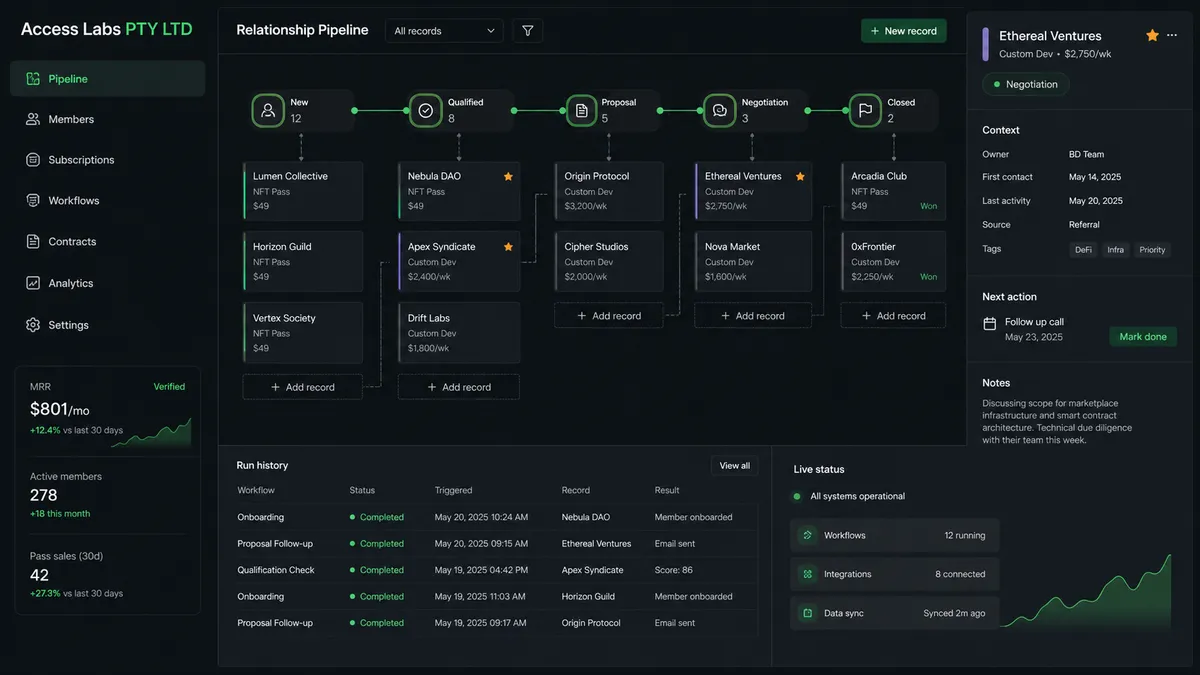
Task: Click the Closed stage flag icon
Action: [865, 110]
